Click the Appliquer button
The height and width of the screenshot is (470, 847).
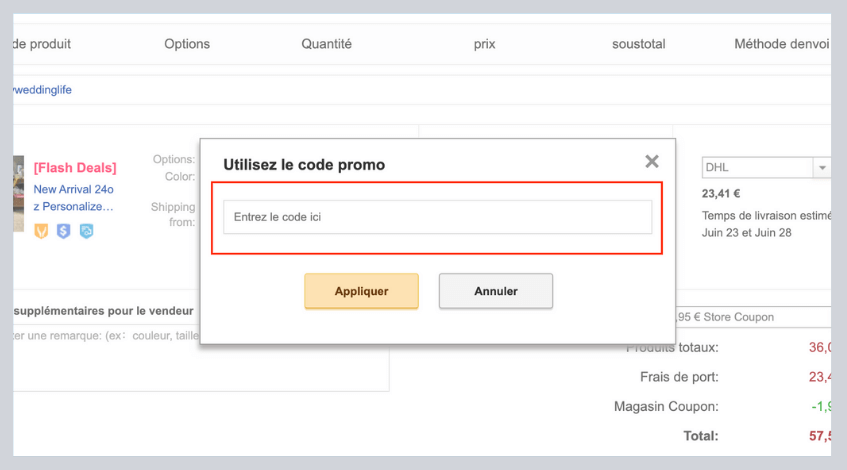tap(361, 291)
